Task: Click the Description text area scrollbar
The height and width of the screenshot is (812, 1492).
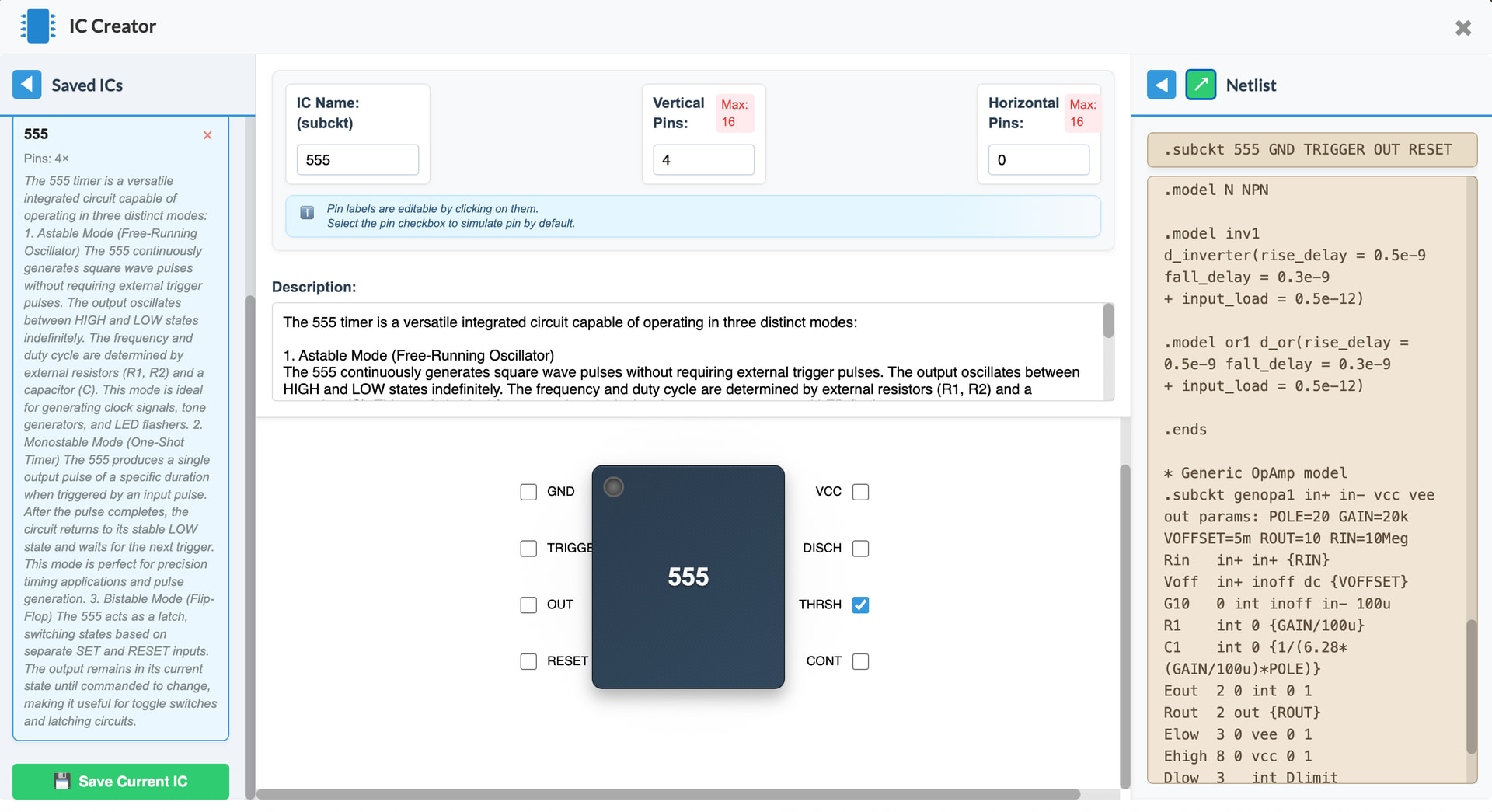Action: point(1108,321)
